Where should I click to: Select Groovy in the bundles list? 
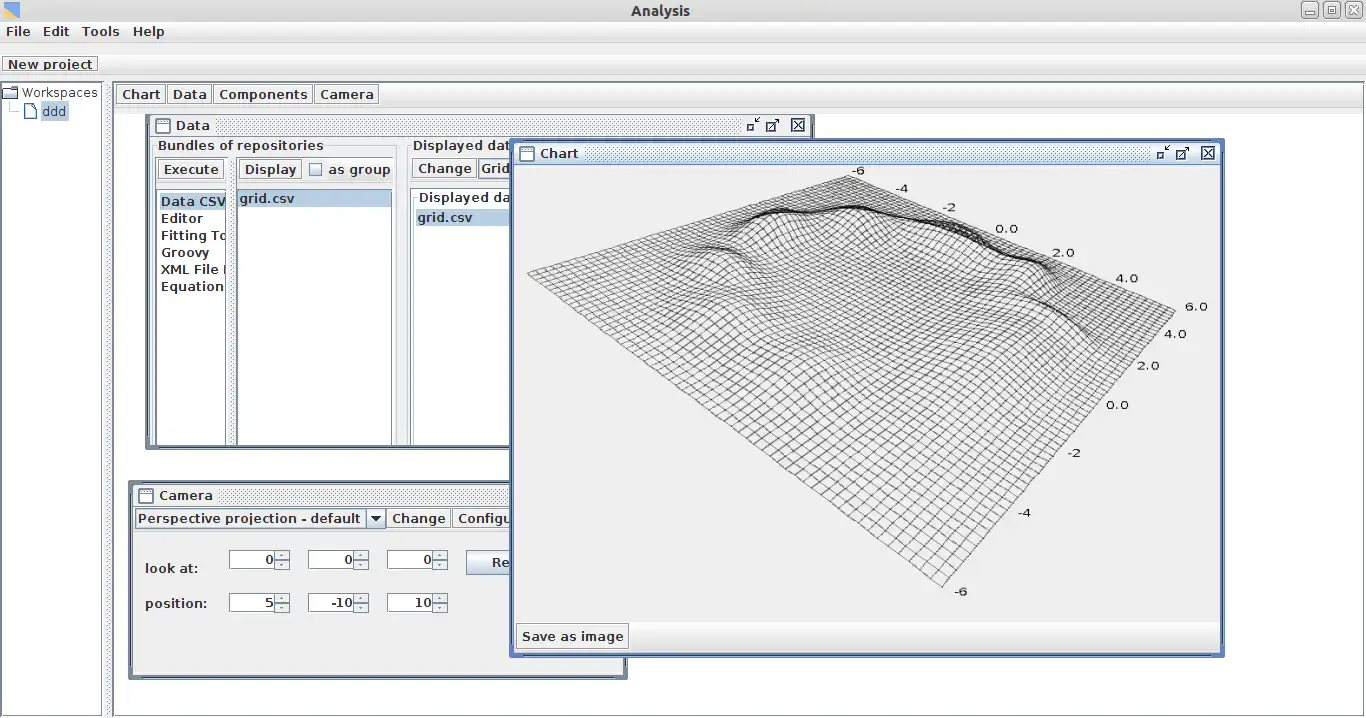point(186,253)
